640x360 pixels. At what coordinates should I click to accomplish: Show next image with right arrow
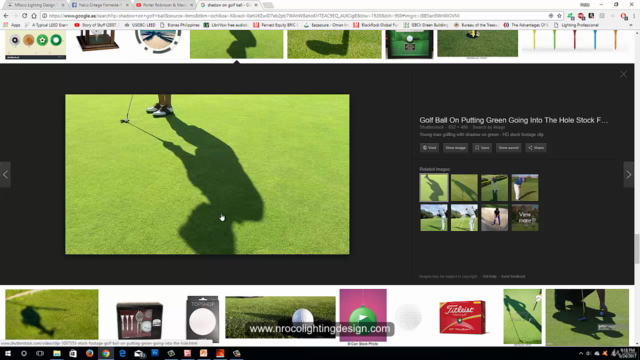[x=629, y=174]
